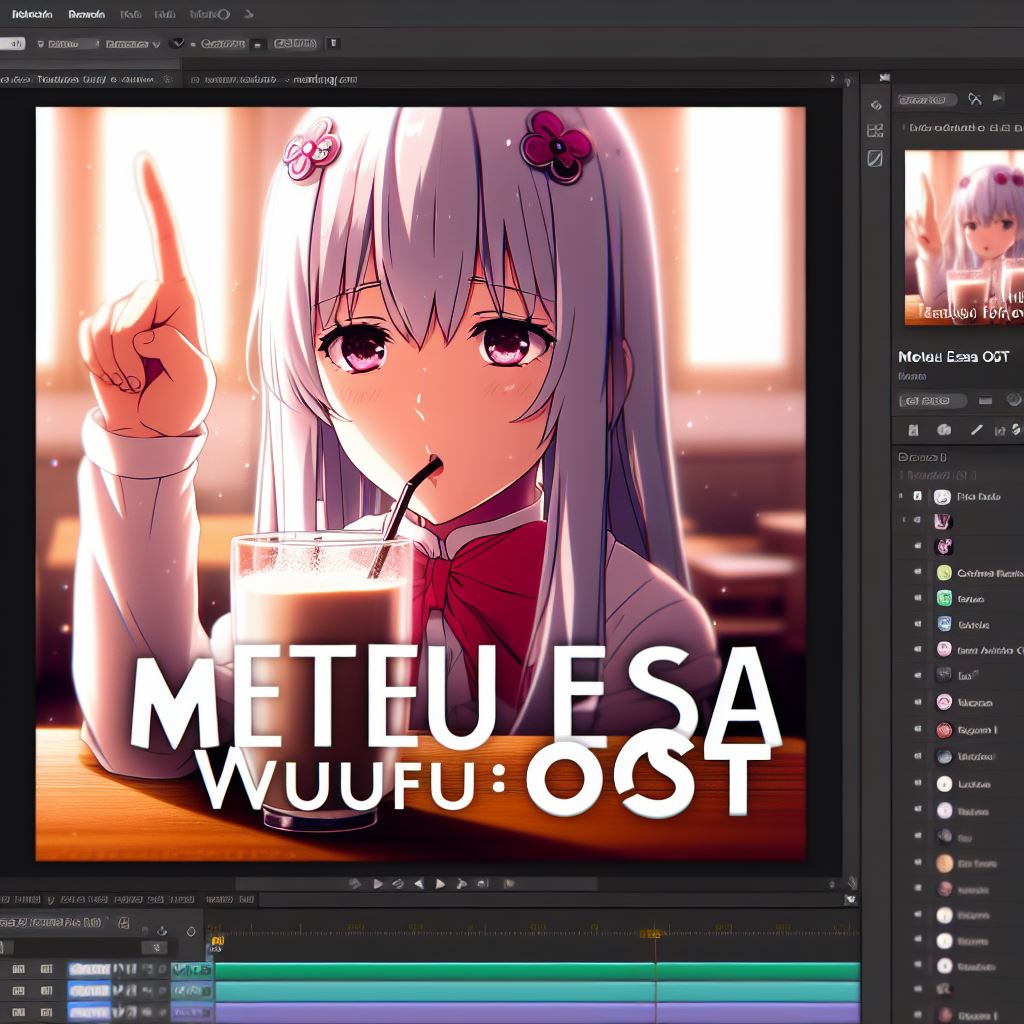Toggle the dark checkmark switch in the top toolbar
Viewport: 1024px width, 1024px height.
(177, 43)
